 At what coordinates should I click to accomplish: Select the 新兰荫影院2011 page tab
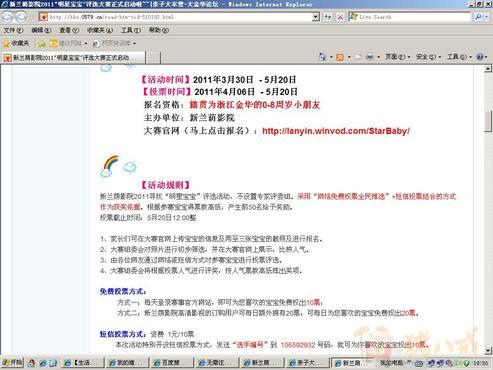pyautogui.click(x=73, y=57)
